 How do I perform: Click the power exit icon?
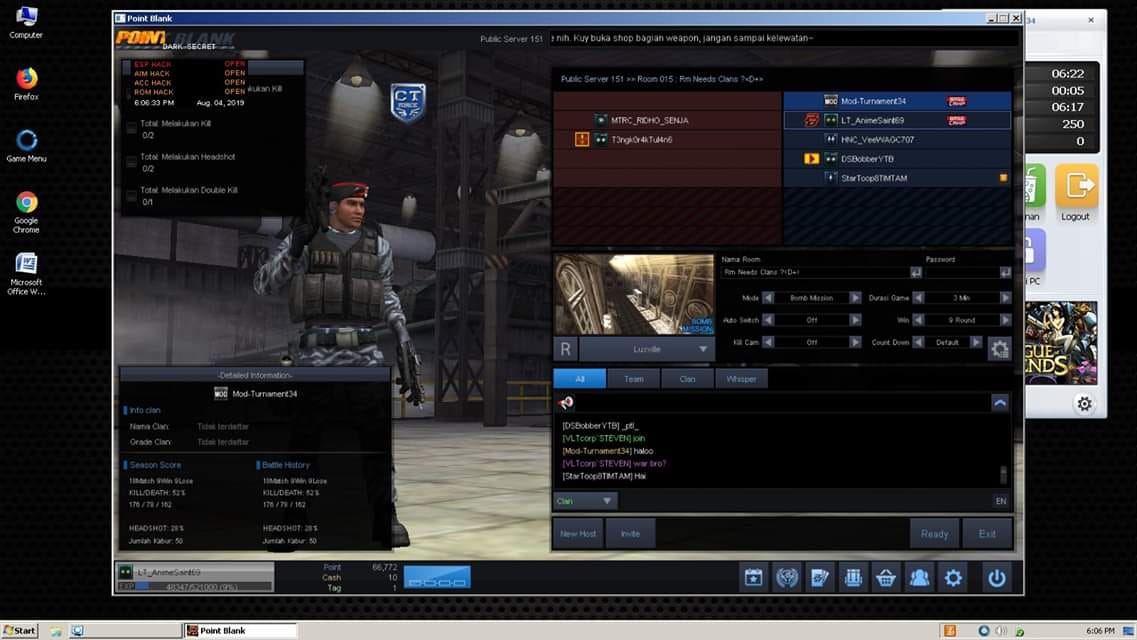click(997, 578)
